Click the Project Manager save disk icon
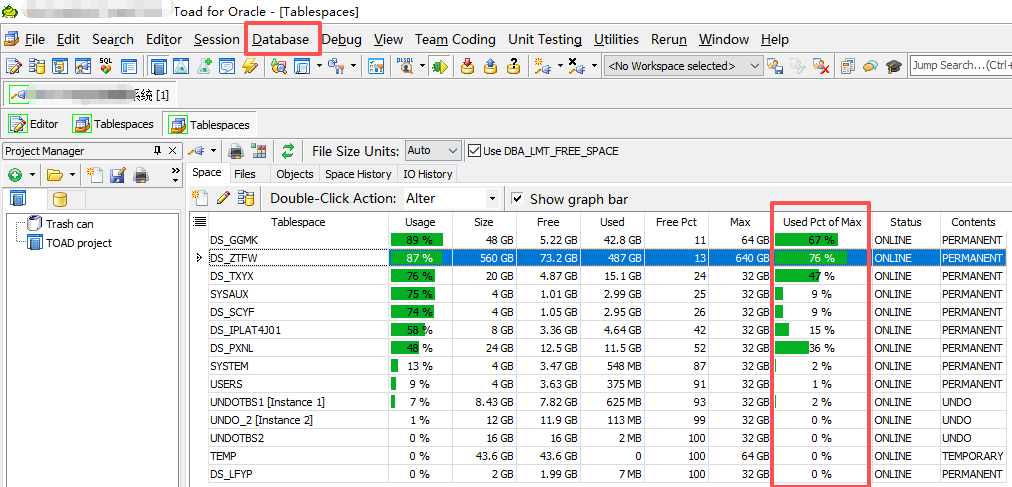 pos(117,174)
